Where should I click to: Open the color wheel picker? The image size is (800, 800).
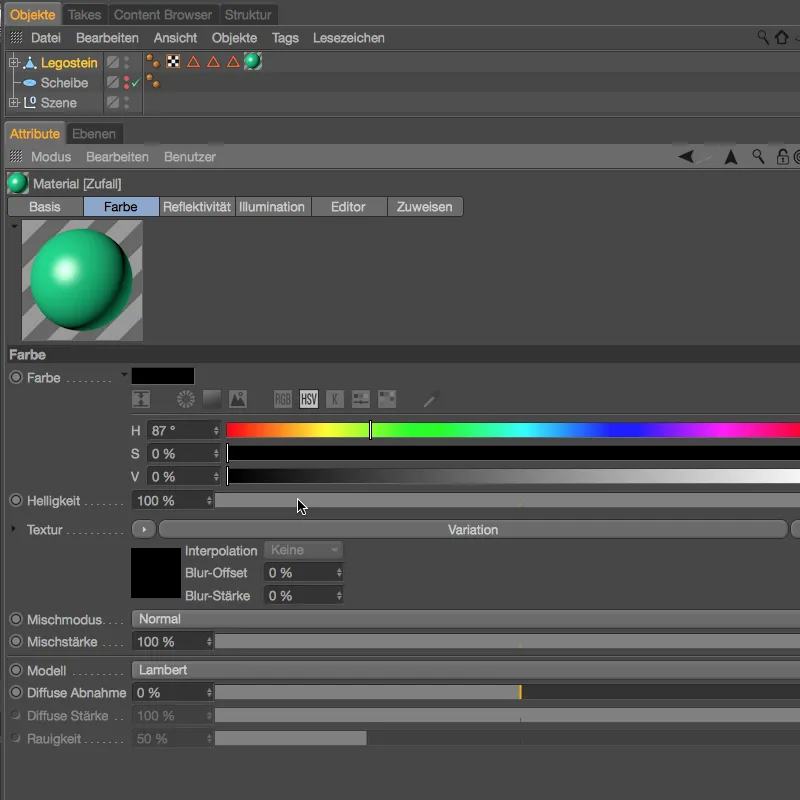(x=185, y=399)
